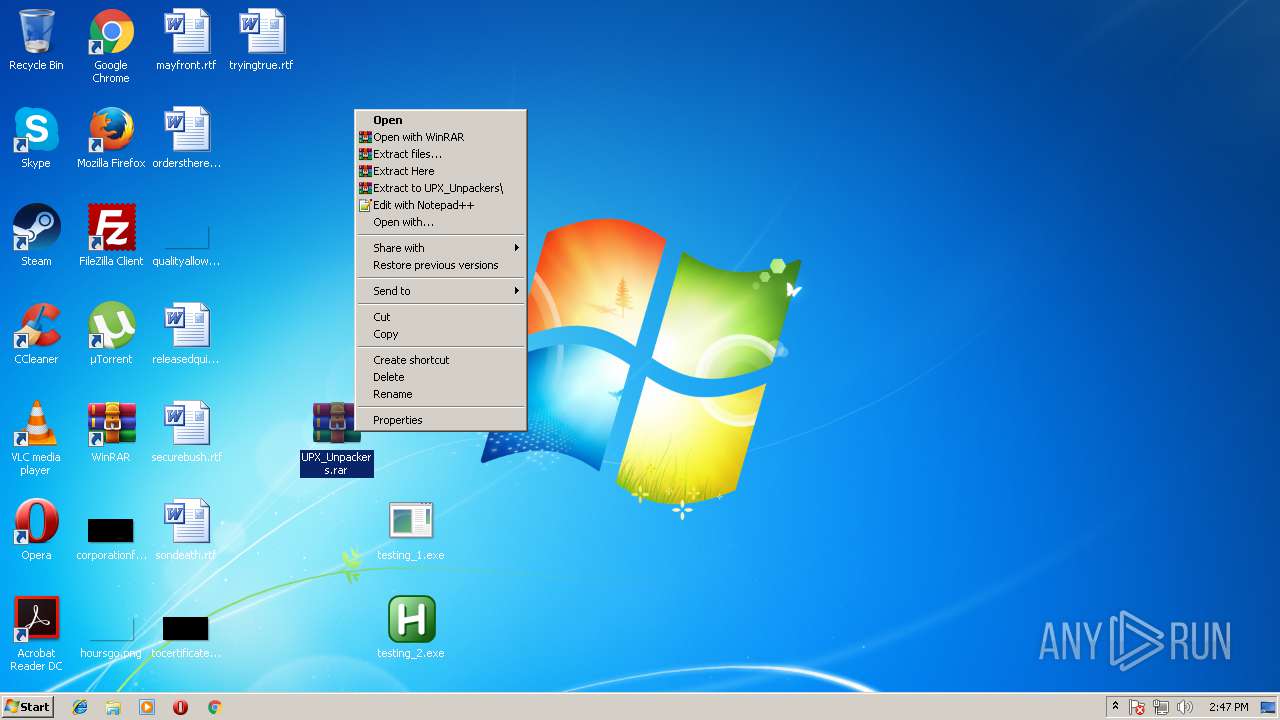This screenshot has width=1280, height=720.
Task: Open the Mozilla Firefox desktop shortcut
Action: point(111,138)
